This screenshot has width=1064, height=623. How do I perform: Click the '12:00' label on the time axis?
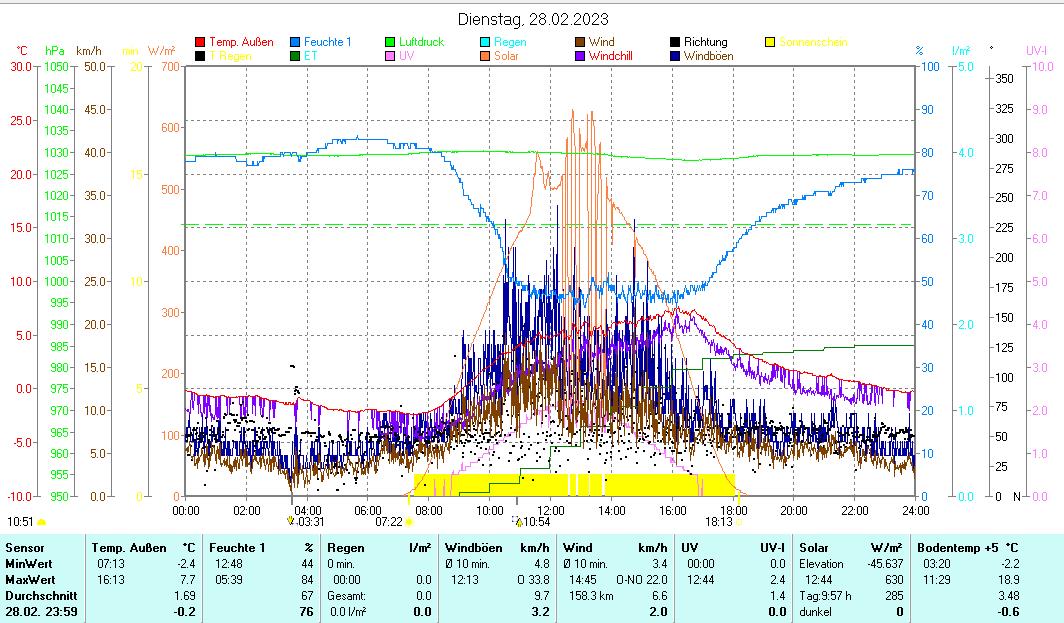point(550,510)
